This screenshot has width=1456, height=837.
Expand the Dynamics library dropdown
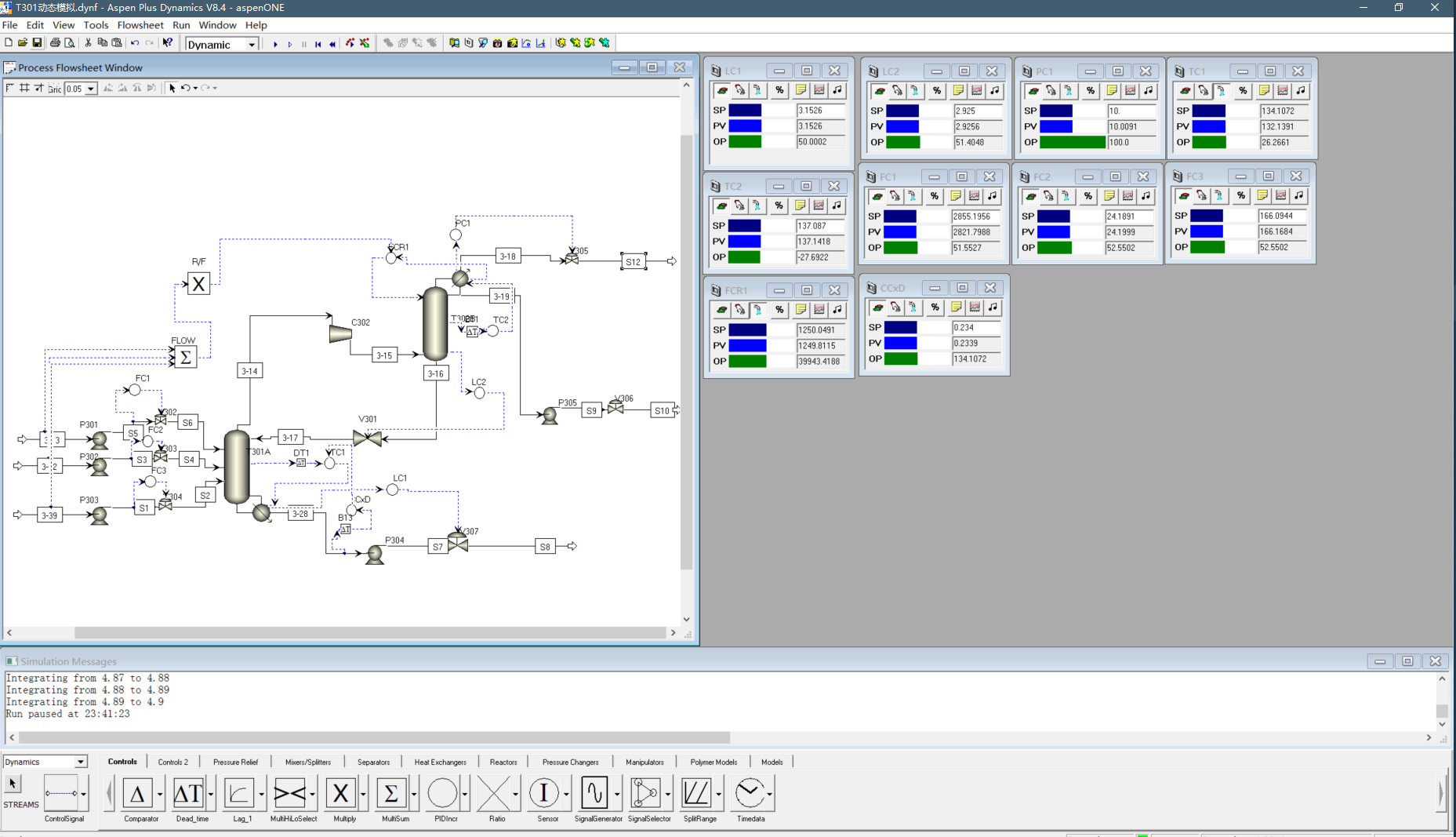click(x=80, y=762)
